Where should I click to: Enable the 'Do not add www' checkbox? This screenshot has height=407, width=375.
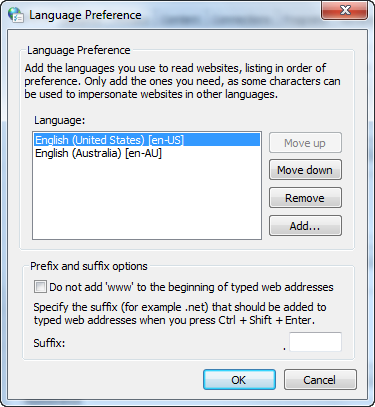click(40, 287)
